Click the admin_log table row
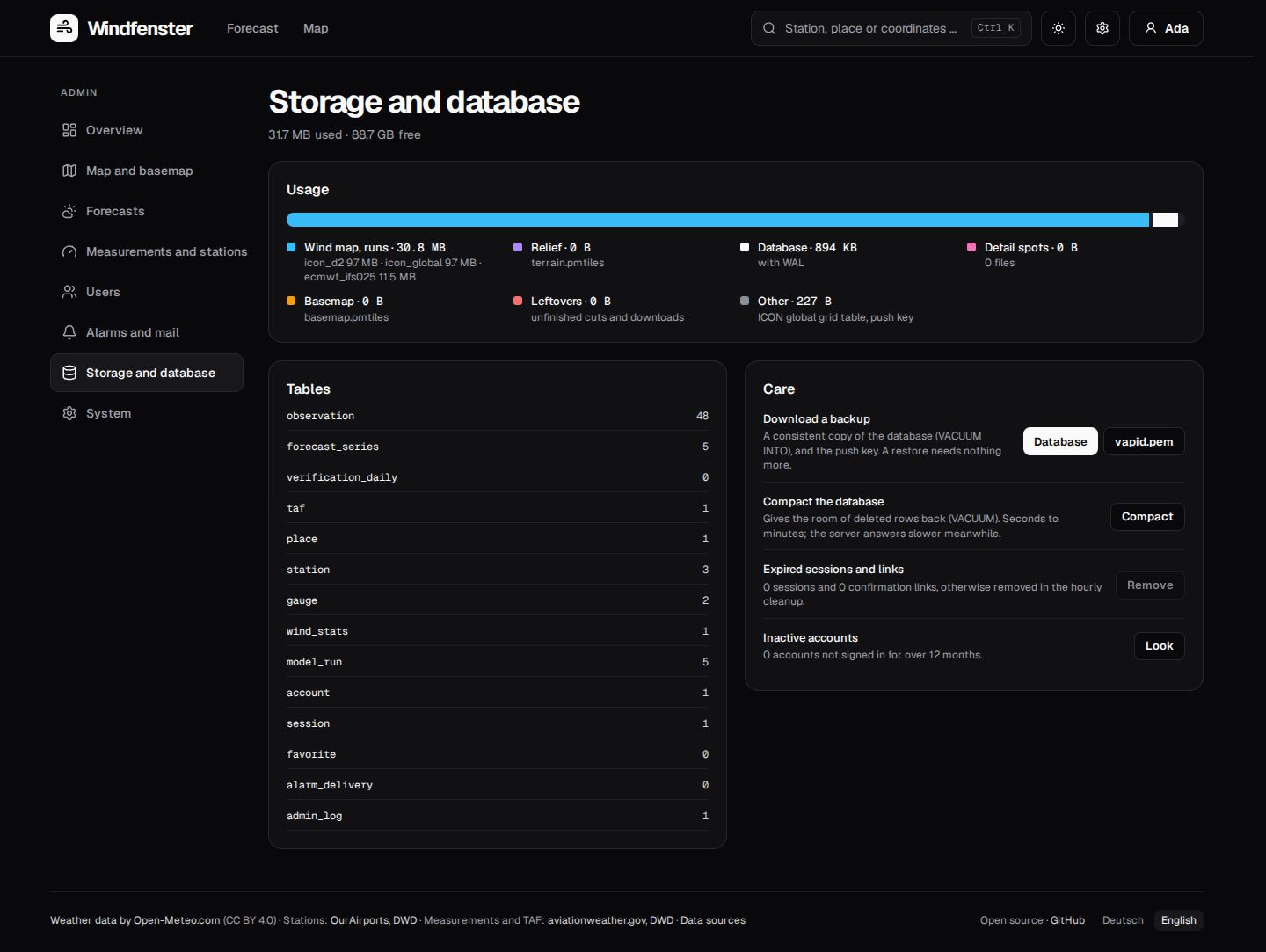Image resolution: width=1266 pixels, height=952 pixels. click(498, 816)
